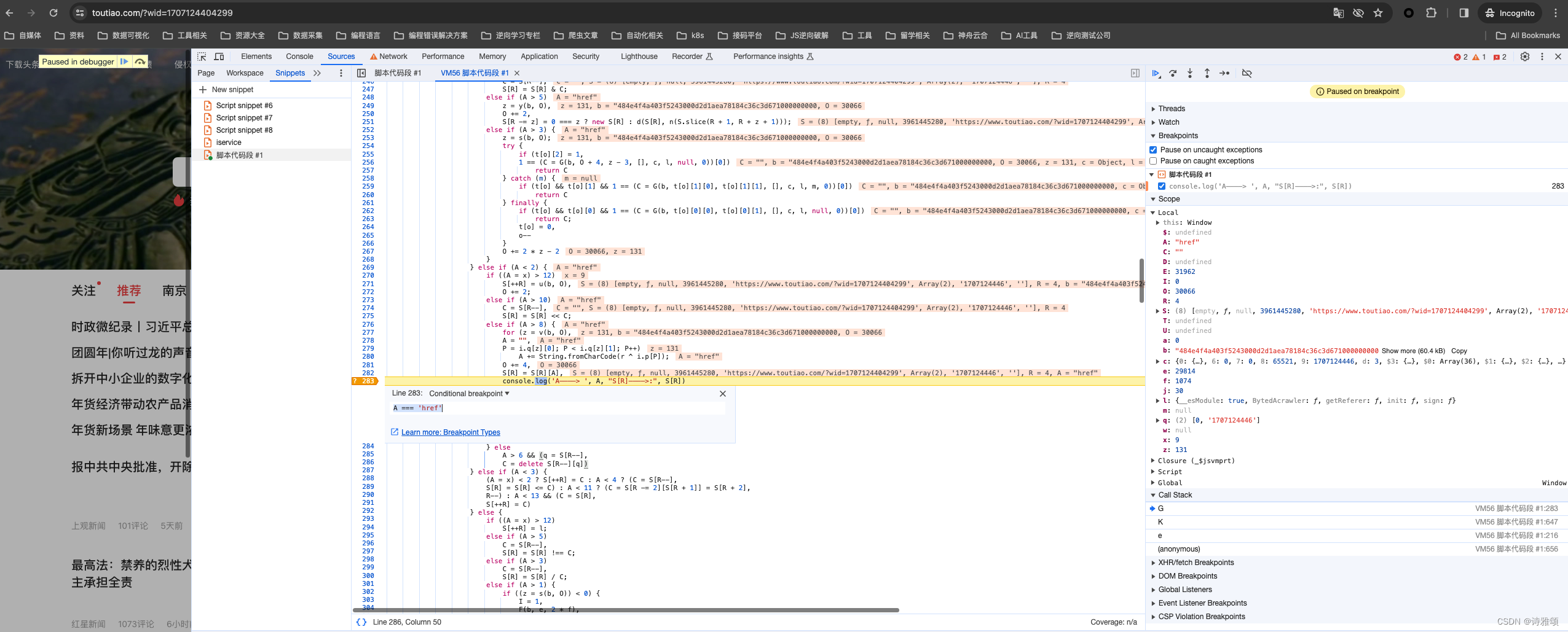Enable Pause on caught exceptions
1568x632 pixels.
(1153, 161)
